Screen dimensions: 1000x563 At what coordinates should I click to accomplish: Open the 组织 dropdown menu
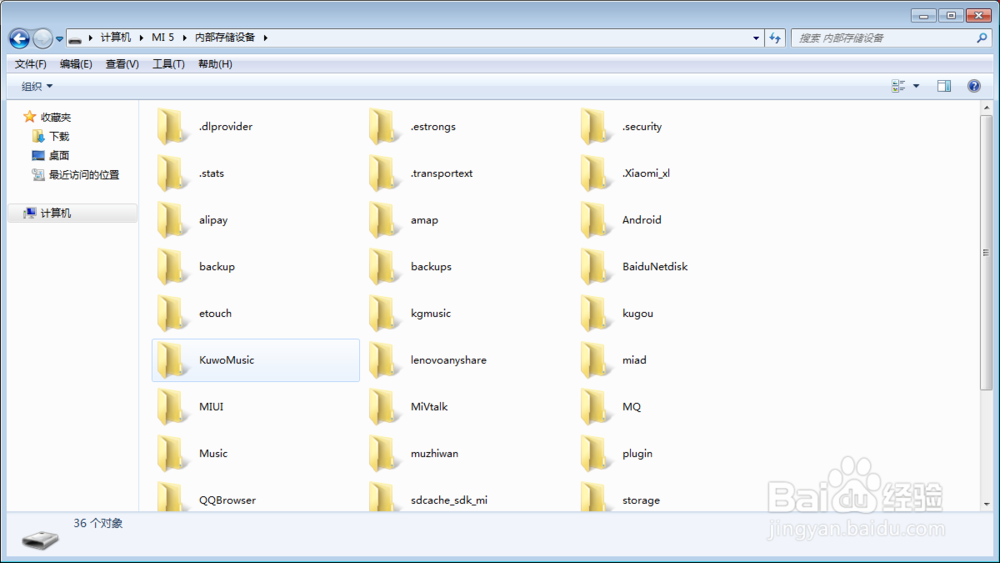point(37,86)
